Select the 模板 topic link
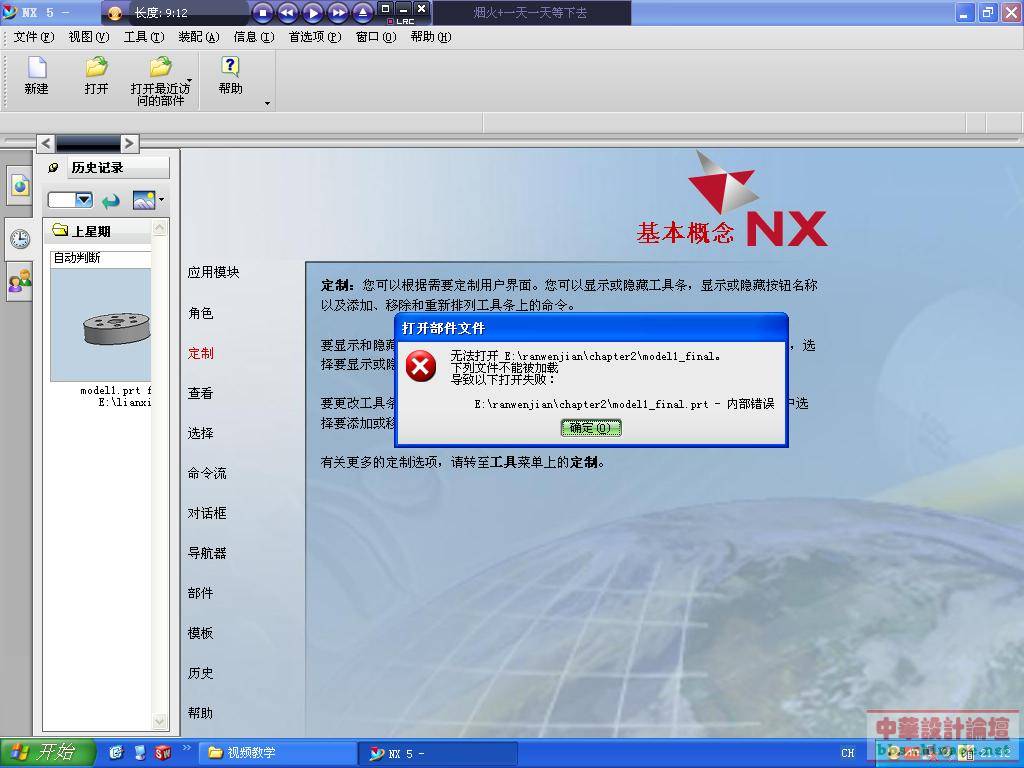Image resolution: width=1024 pixels, height=768 pixels. pos(200,633)
